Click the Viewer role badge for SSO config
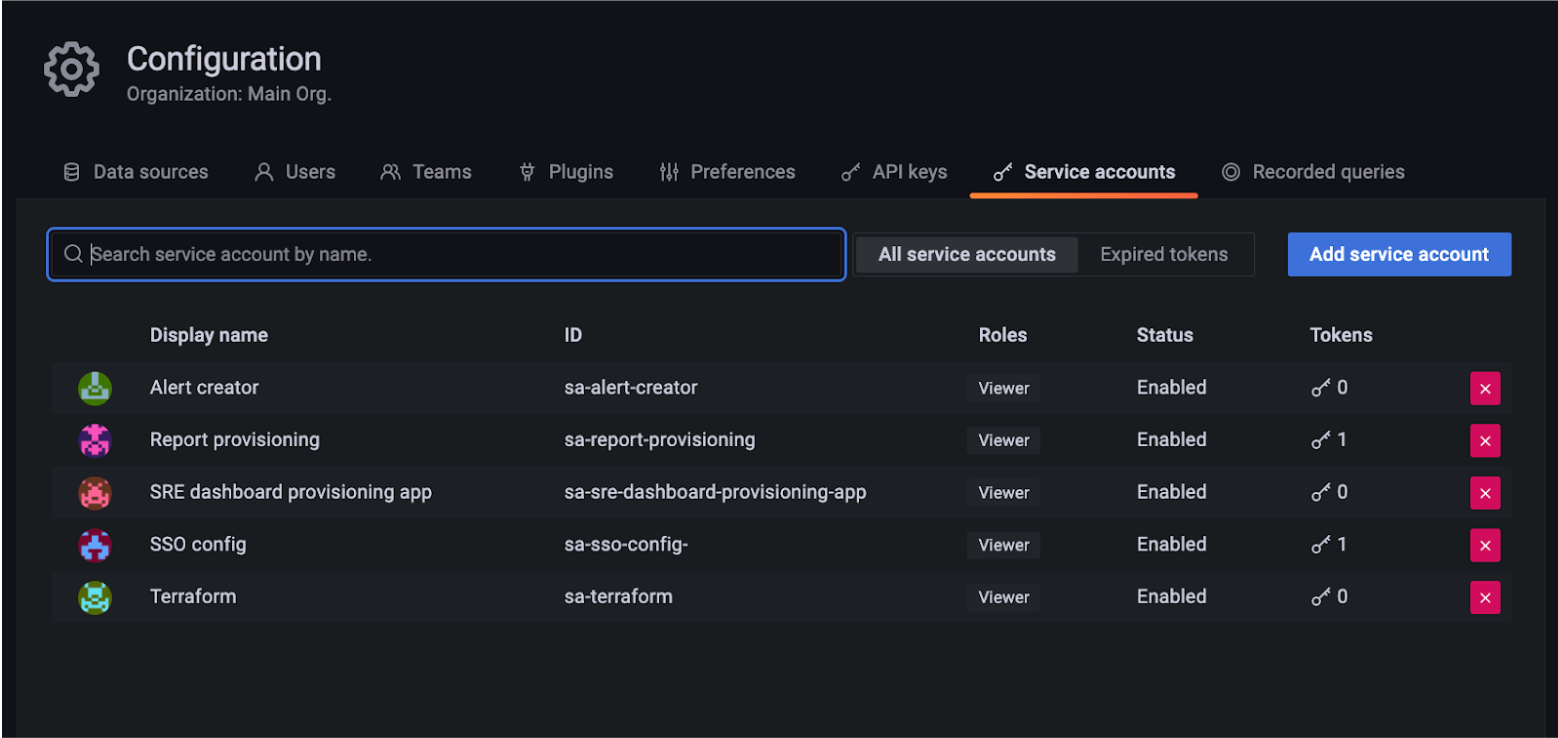The width and height of the screenshot is (1558, 738). click(x=1002, y=544)
